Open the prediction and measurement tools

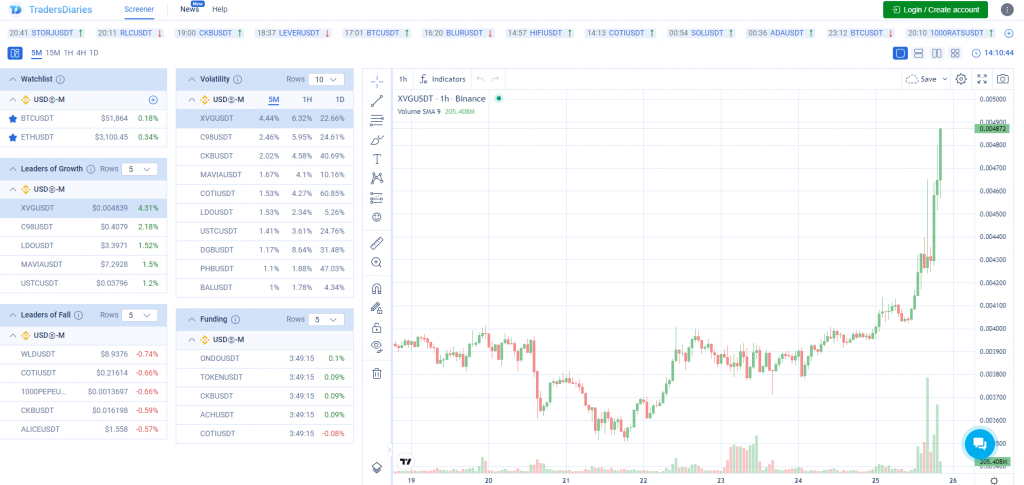click(x=377, y=197)
